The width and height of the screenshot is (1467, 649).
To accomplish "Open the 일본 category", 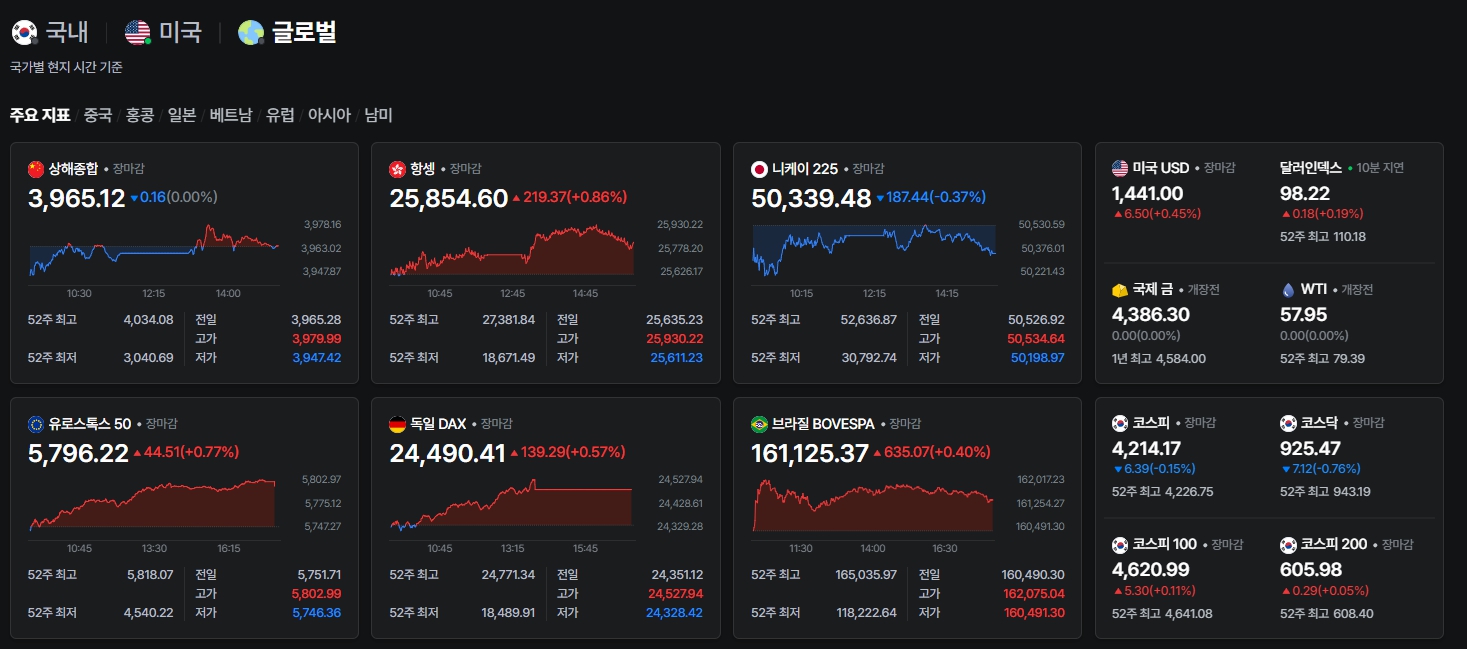I will [x=182, y=115].
